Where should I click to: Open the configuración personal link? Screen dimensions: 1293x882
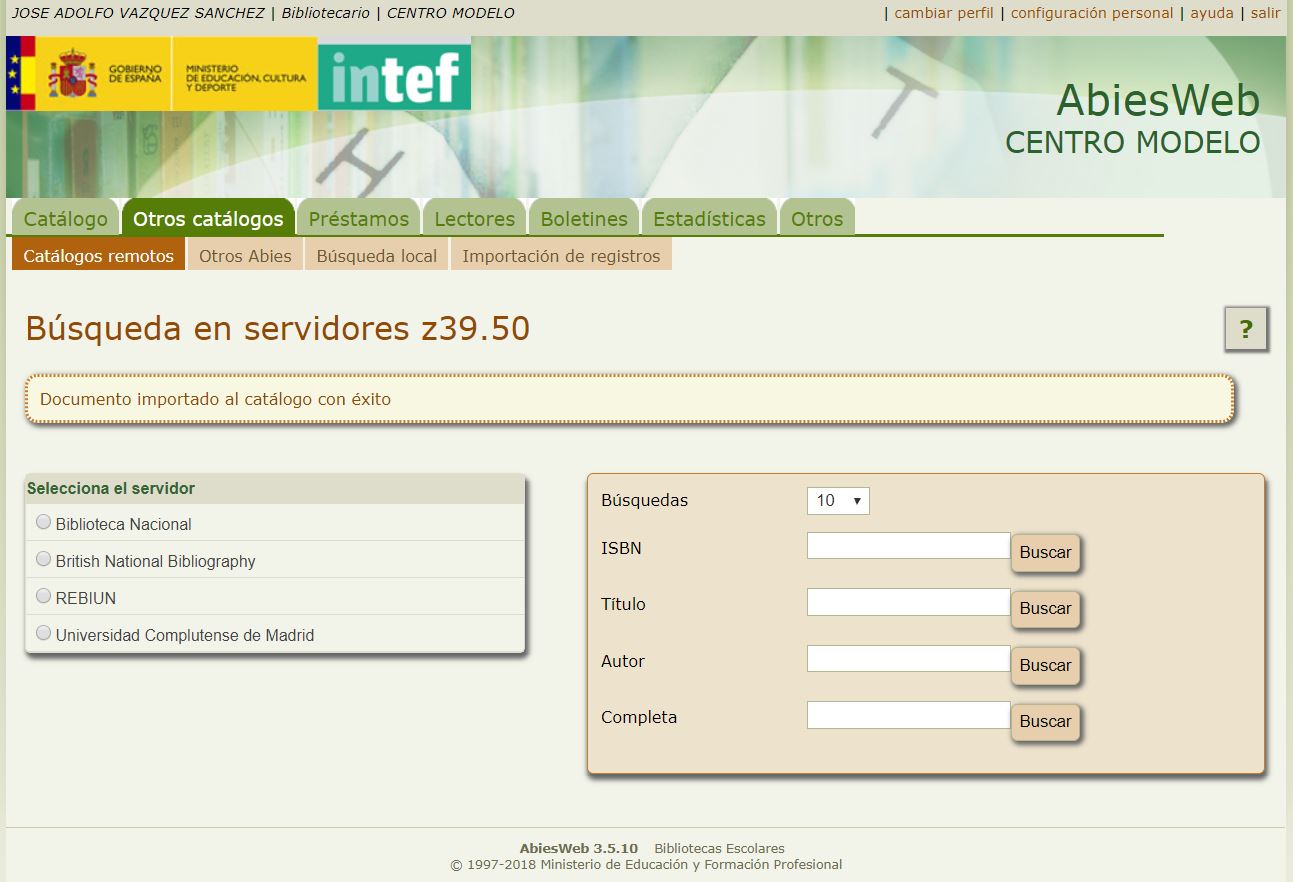tap(1092, 13)
